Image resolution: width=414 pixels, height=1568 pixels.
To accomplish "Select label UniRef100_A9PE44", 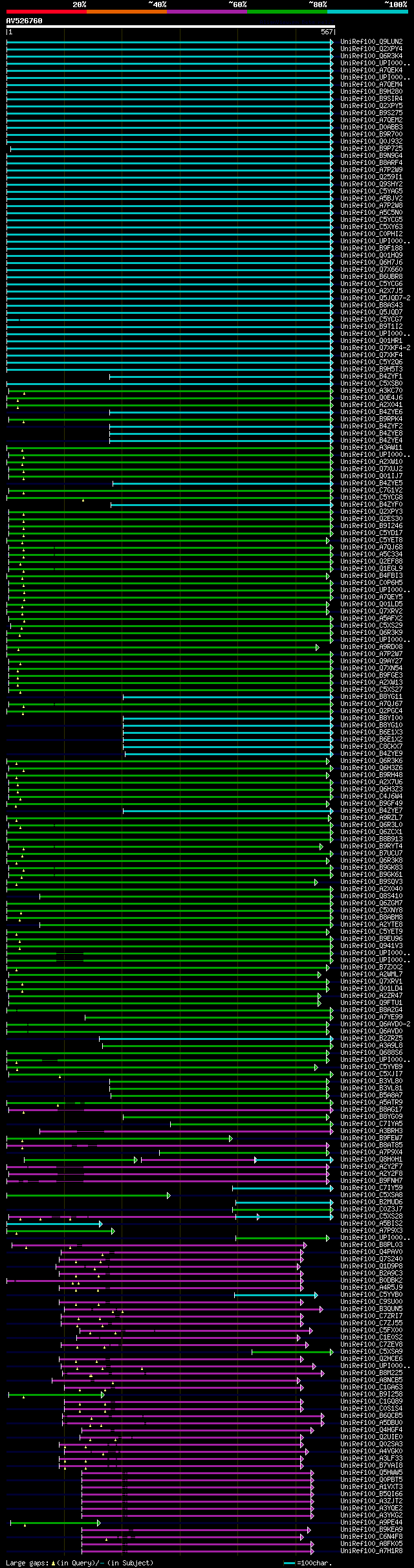I will (x=371, y=1523).
